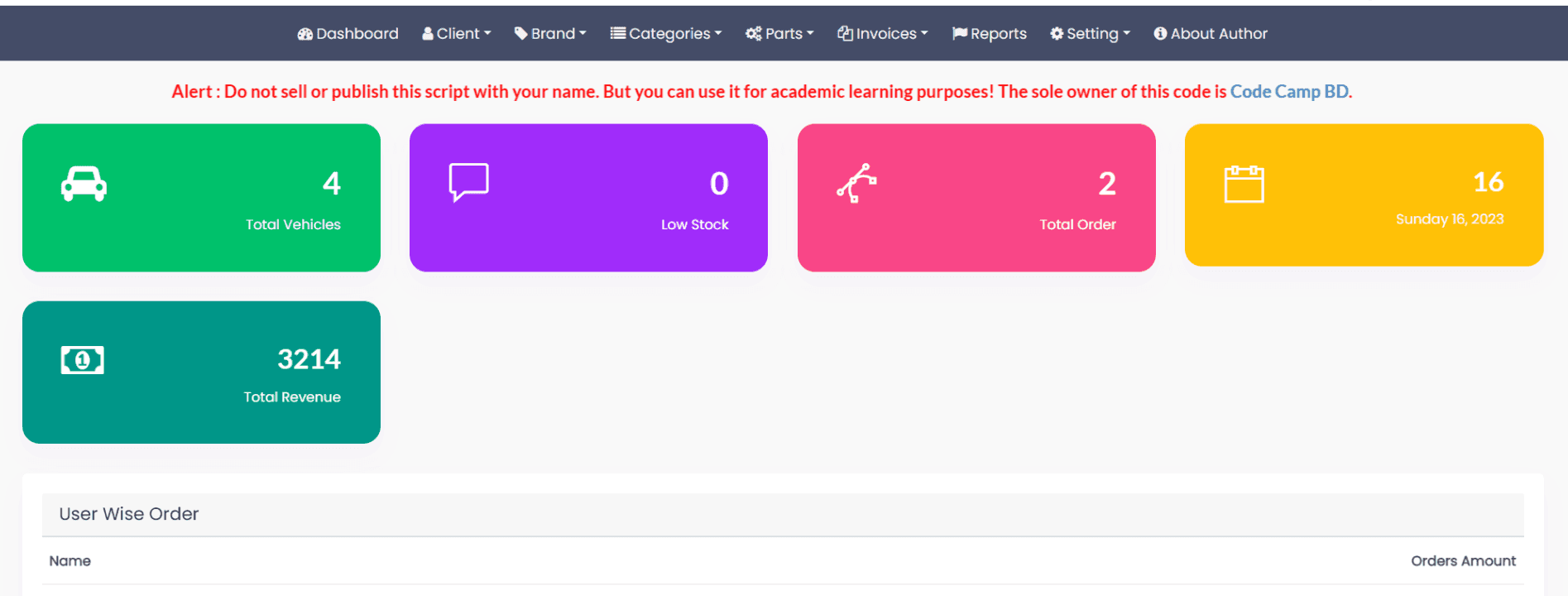Click the vehicle count 4
1568x596 pixels.
coord(332,183)
